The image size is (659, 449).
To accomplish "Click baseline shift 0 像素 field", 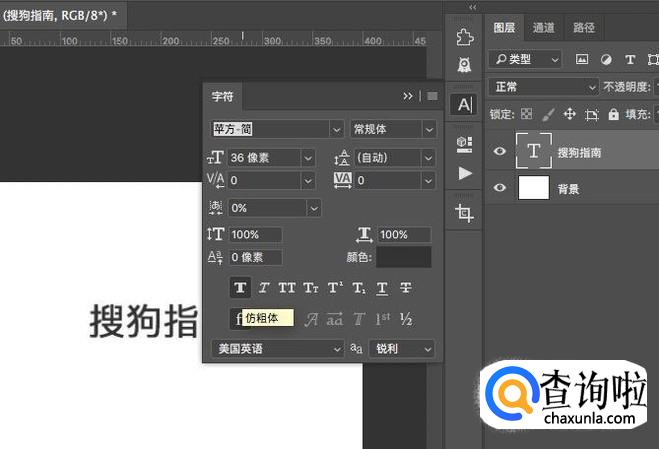I will tap(256, 257).
